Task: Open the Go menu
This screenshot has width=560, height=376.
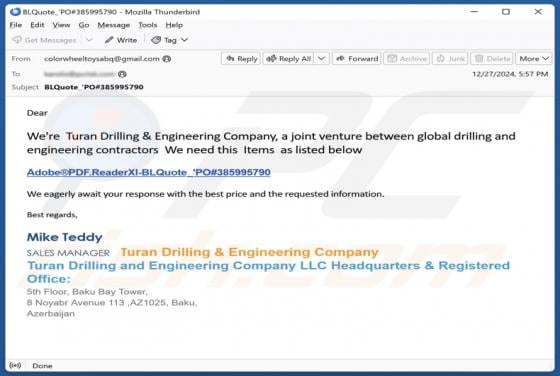Action: (84, 25)
